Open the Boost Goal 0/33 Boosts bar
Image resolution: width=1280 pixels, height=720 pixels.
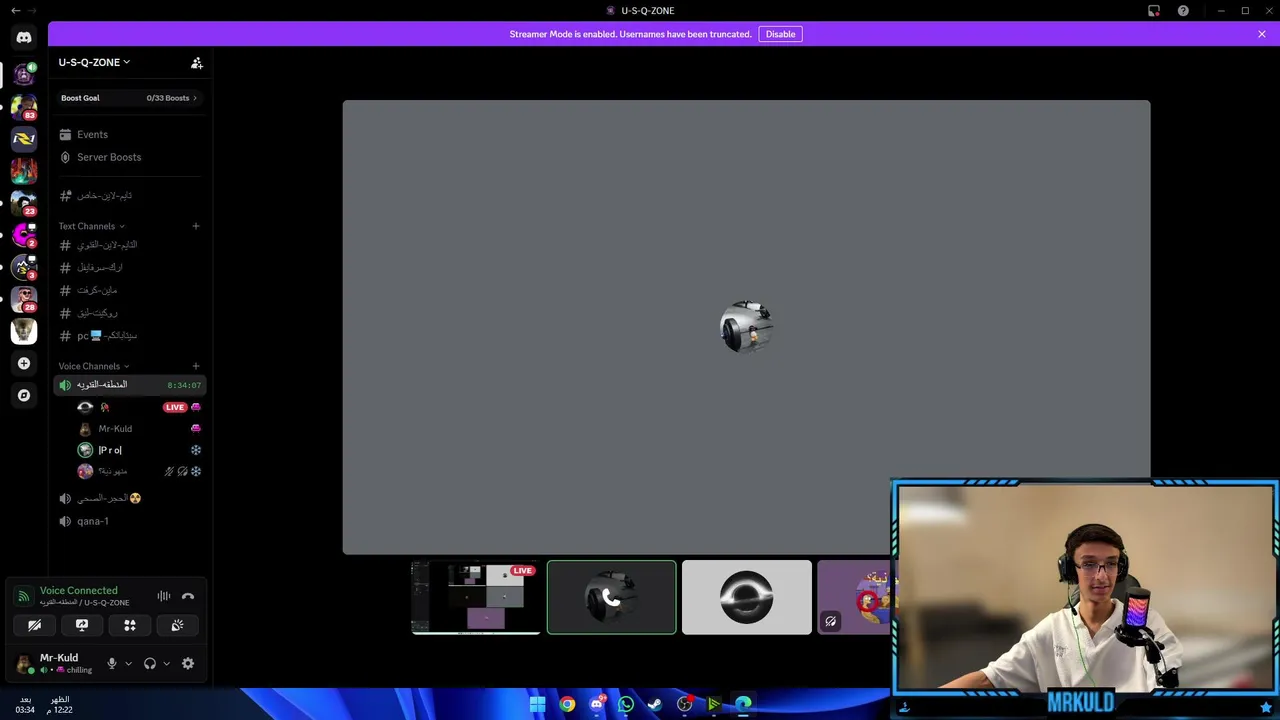pos(129,98)
